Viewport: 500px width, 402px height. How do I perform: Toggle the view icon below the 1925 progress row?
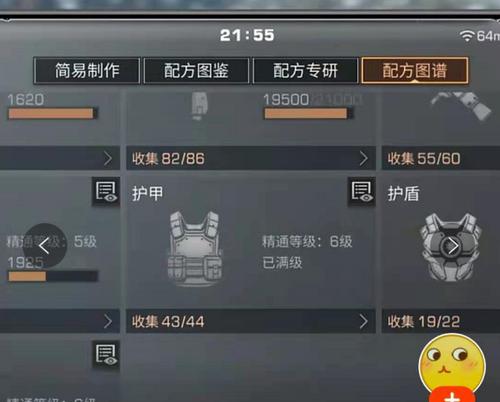pos(106,355)
